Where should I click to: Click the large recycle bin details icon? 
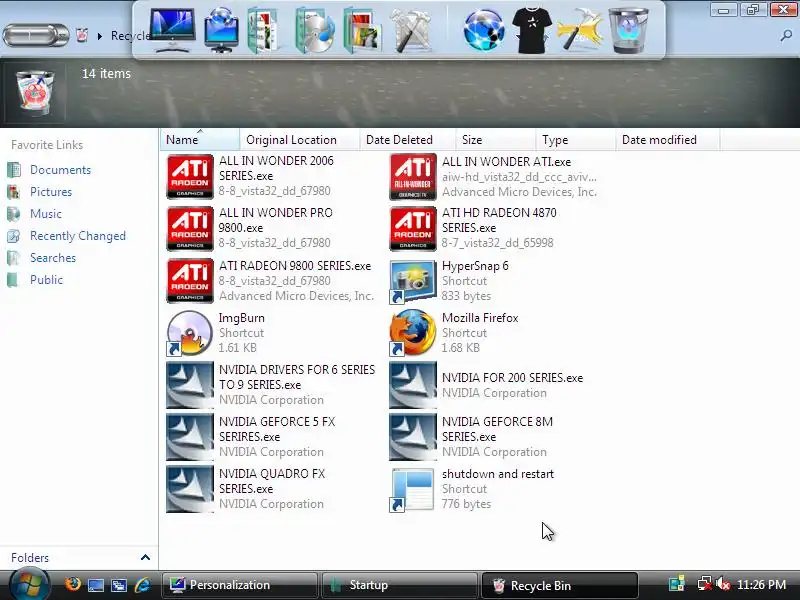(35, 93)
